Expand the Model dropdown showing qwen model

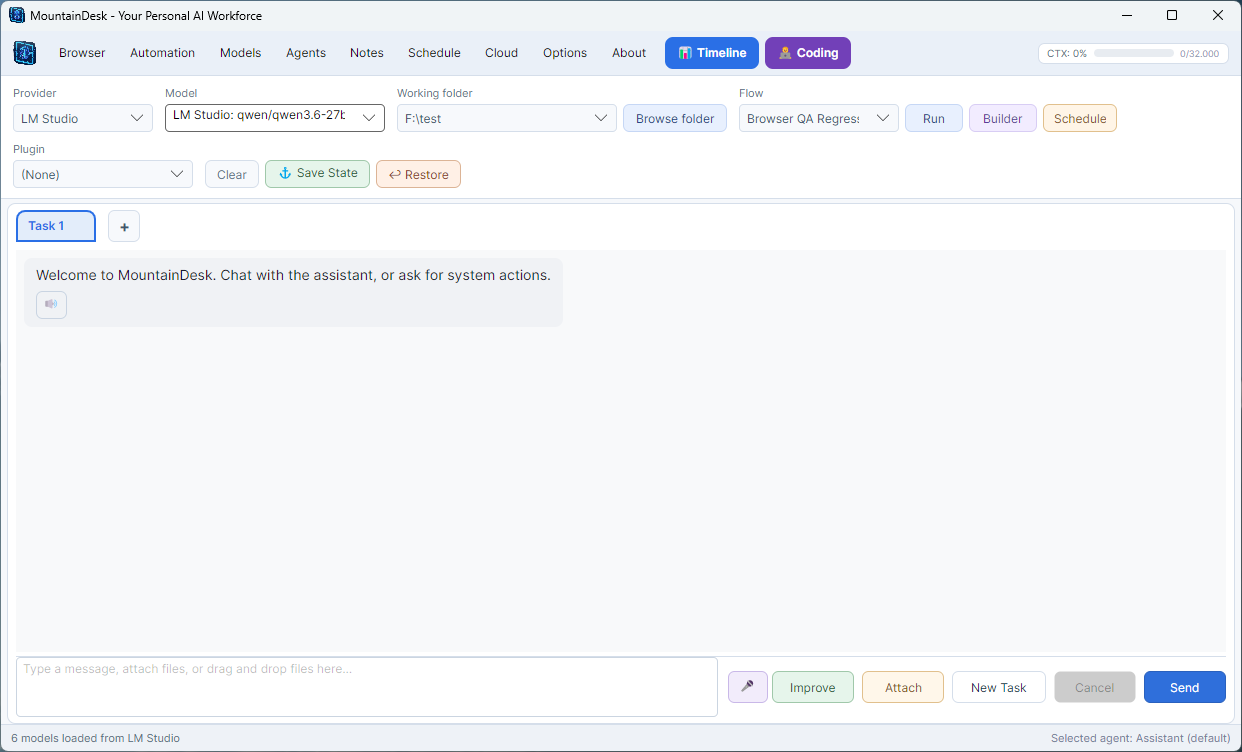coord(275,118)
